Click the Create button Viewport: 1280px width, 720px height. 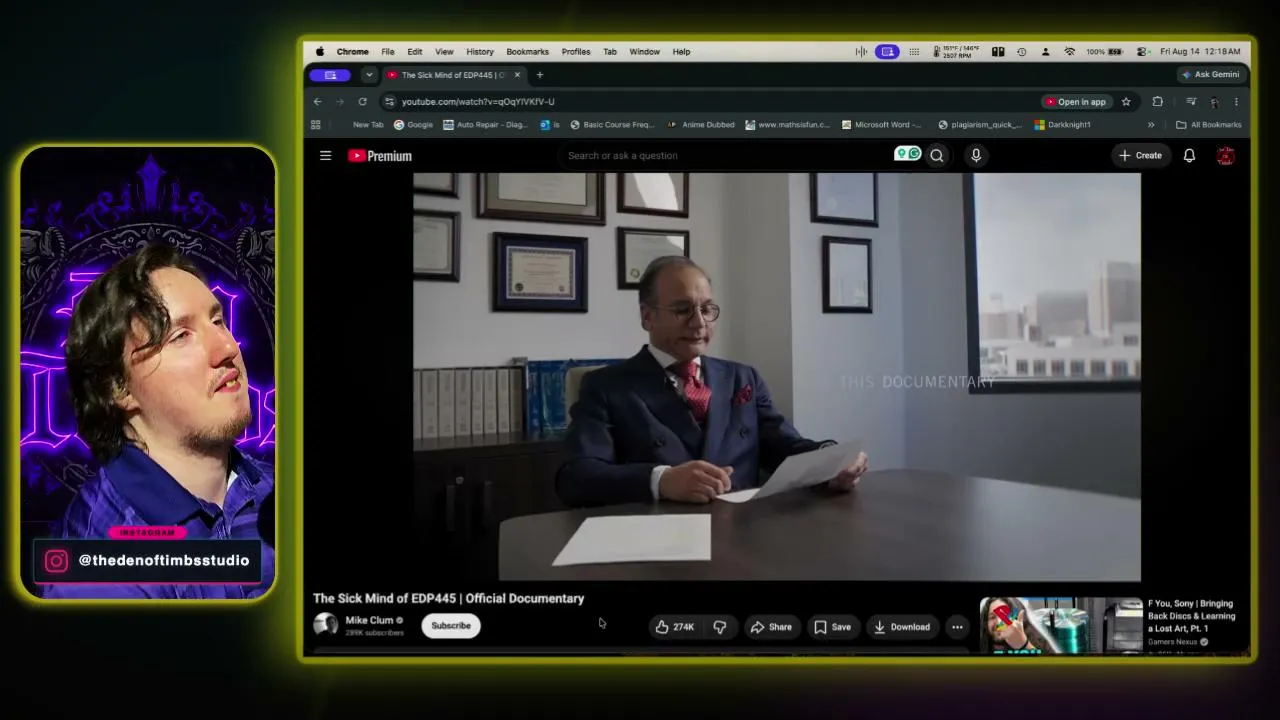click(x=1140, y=155)
